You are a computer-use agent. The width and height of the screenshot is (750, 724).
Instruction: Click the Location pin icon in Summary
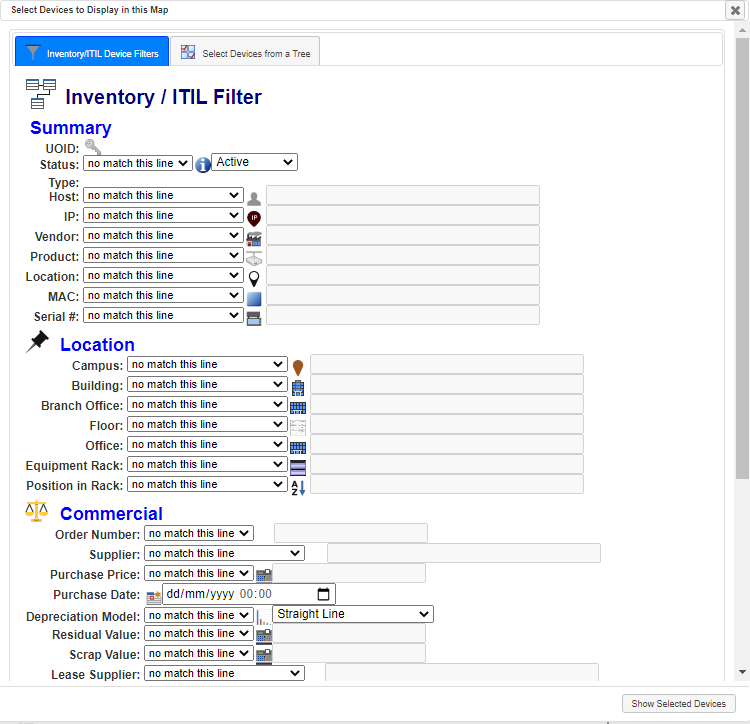(254, 278)
